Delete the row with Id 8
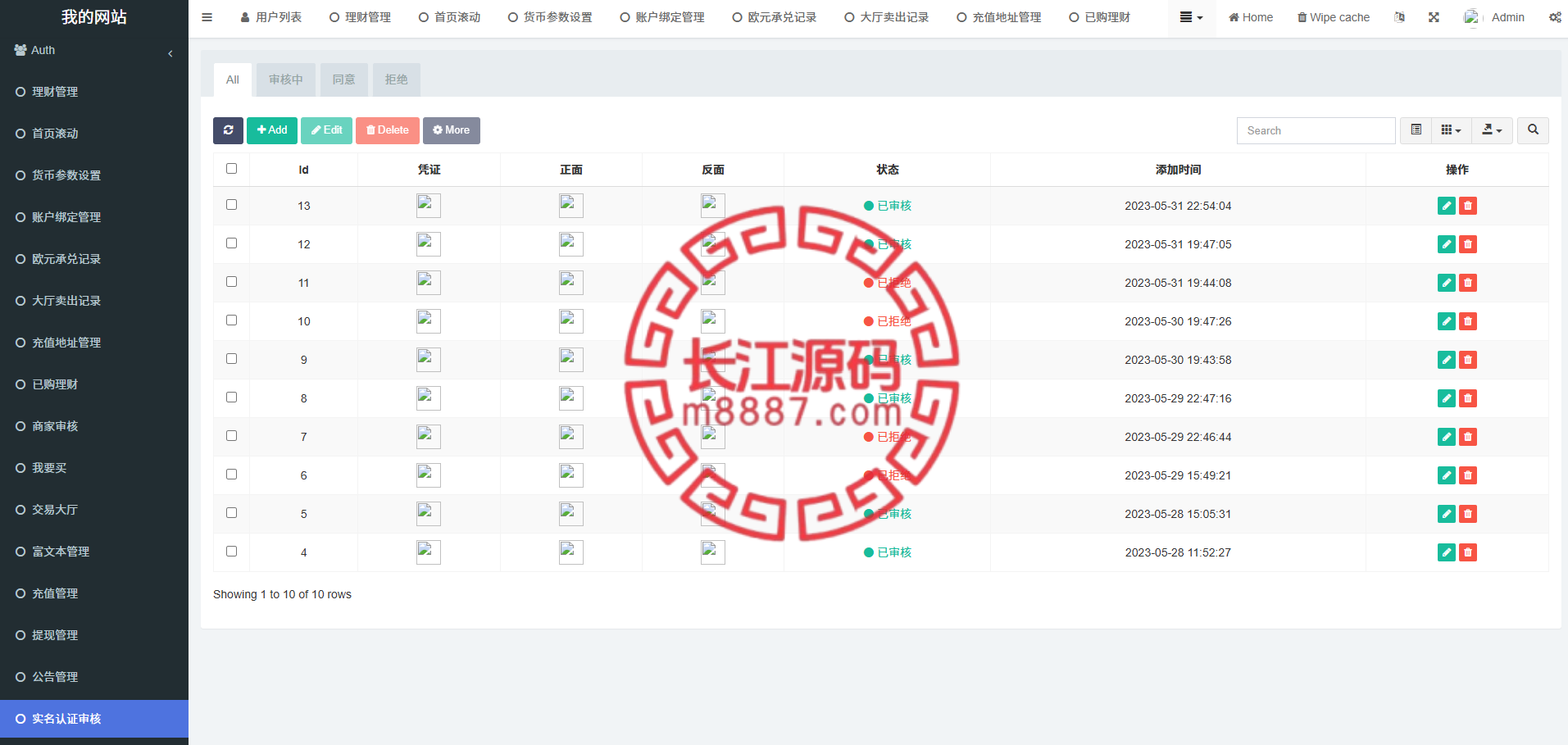 1468,398
